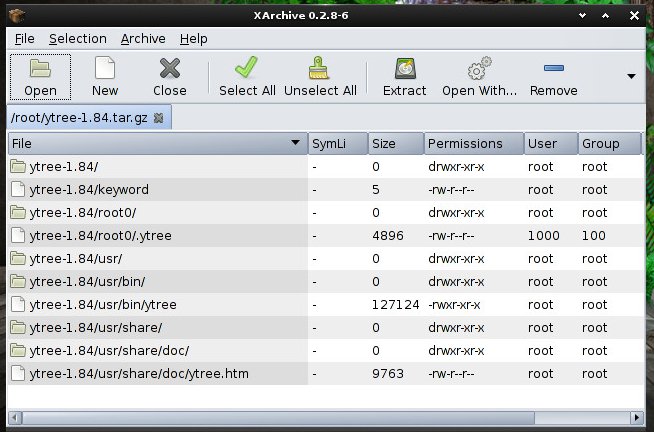Click the folder icon for ytree-1.84/root0/
654x432 pixels.
click(18, 212)
